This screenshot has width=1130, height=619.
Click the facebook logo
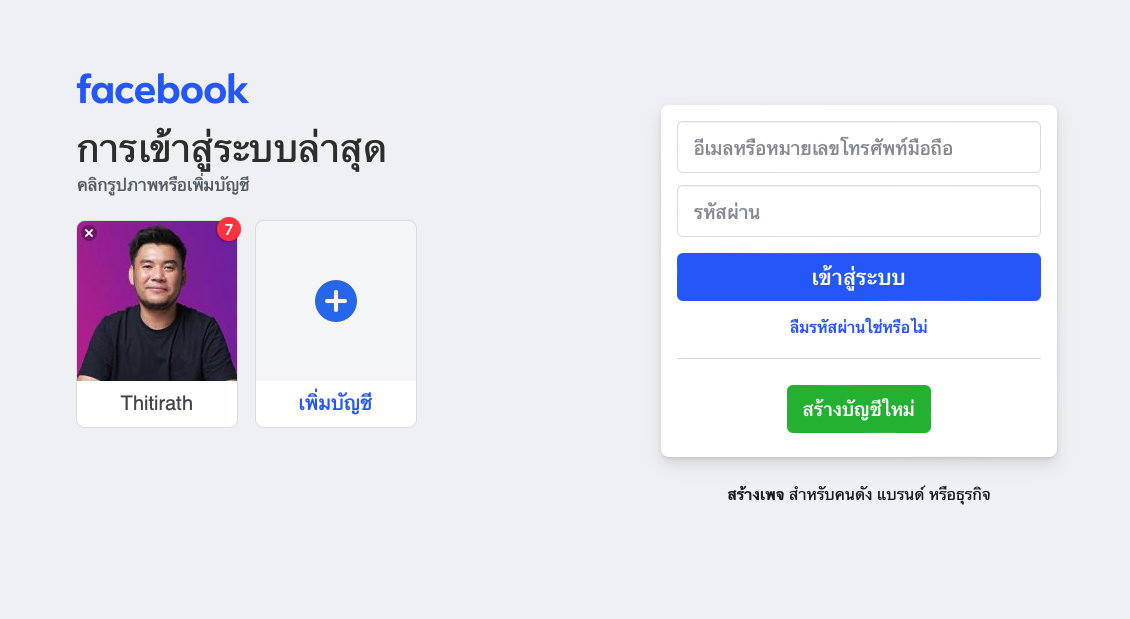pyautogui.click(x=162, y=89)
